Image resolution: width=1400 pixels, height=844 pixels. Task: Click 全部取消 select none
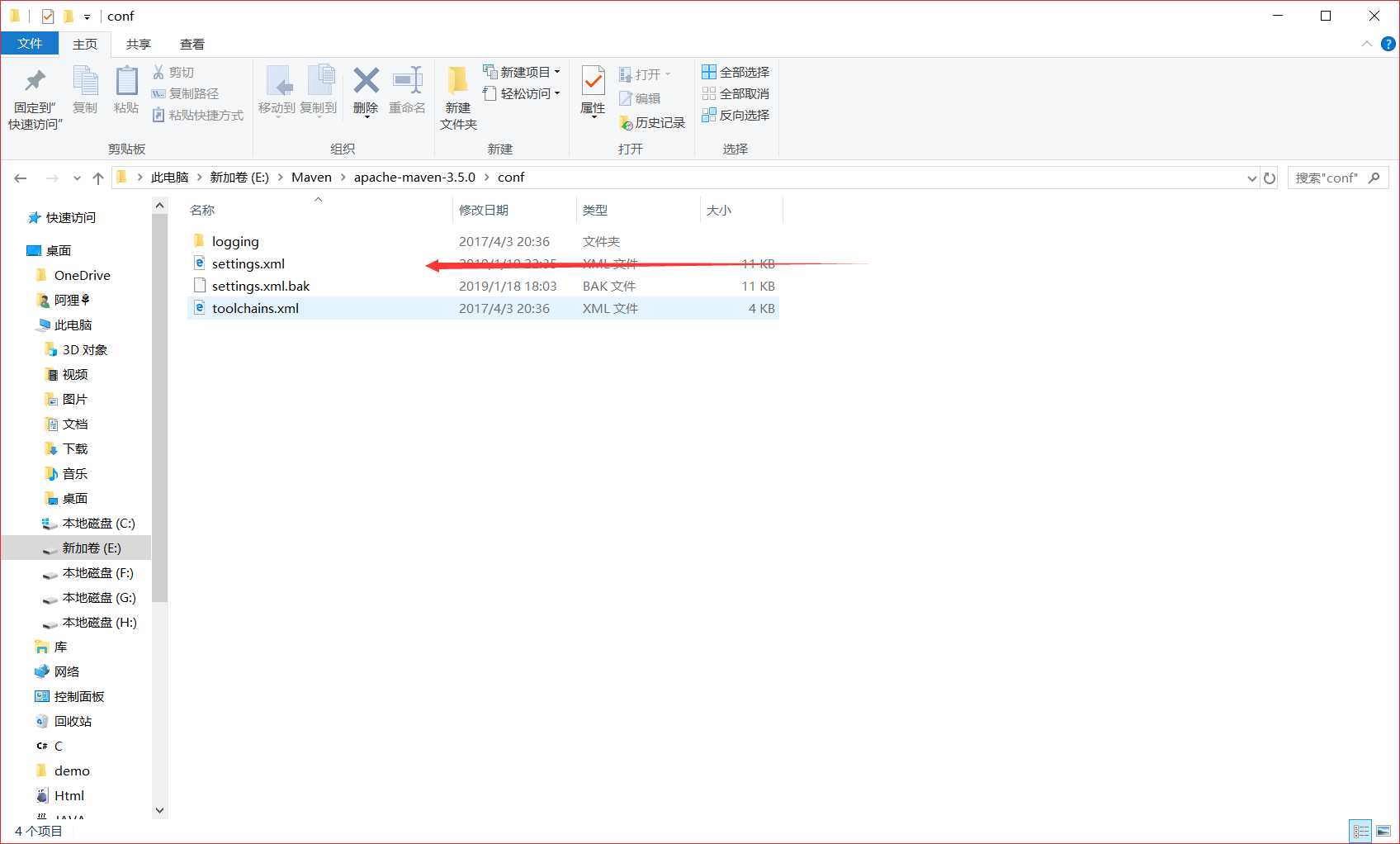coord(735,93)
